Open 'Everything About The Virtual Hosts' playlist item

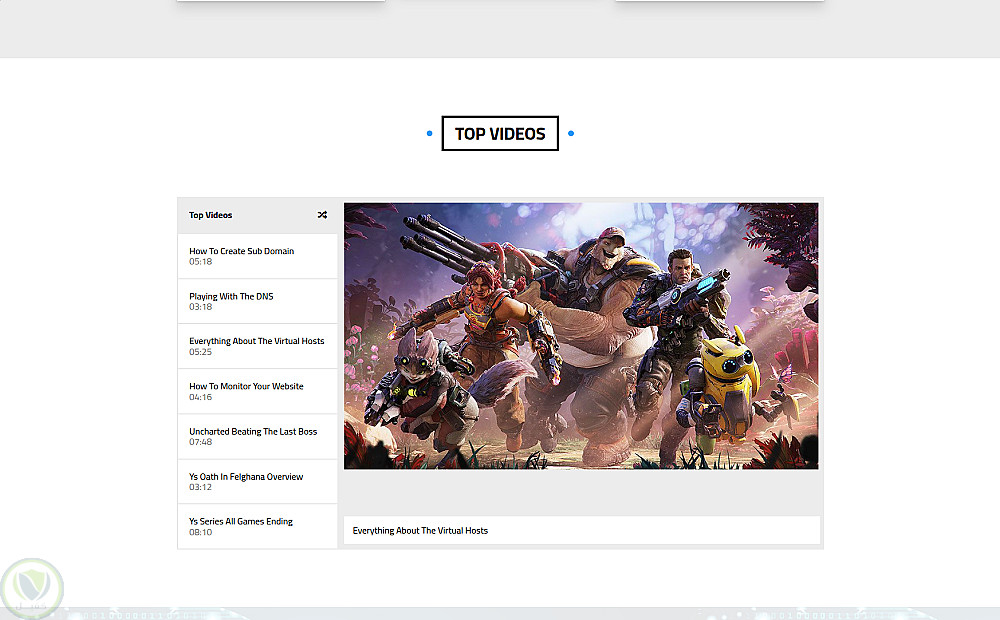pos(258,346)
